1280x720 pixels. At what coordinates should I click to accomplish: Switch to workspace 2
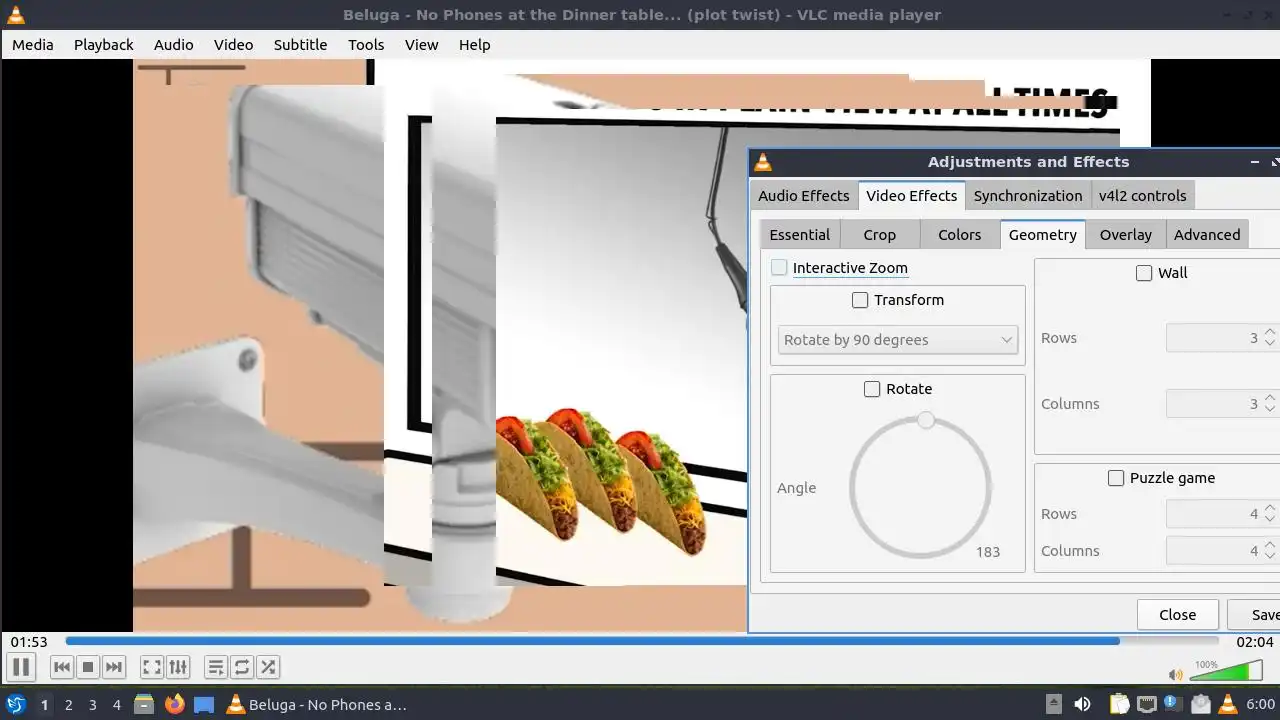(x=68, y=704)
